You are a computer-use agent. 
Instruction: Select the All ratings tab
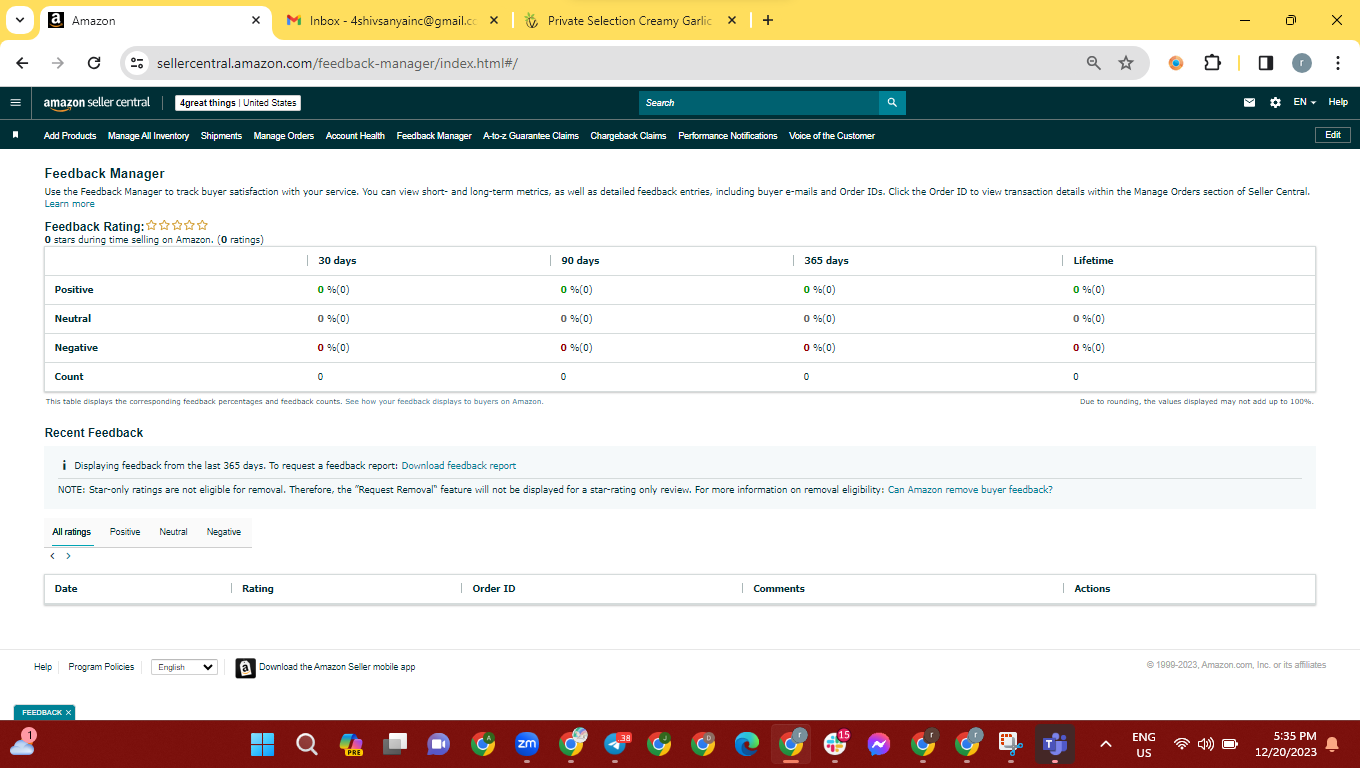pyautogui.click(x=72, y=532)
